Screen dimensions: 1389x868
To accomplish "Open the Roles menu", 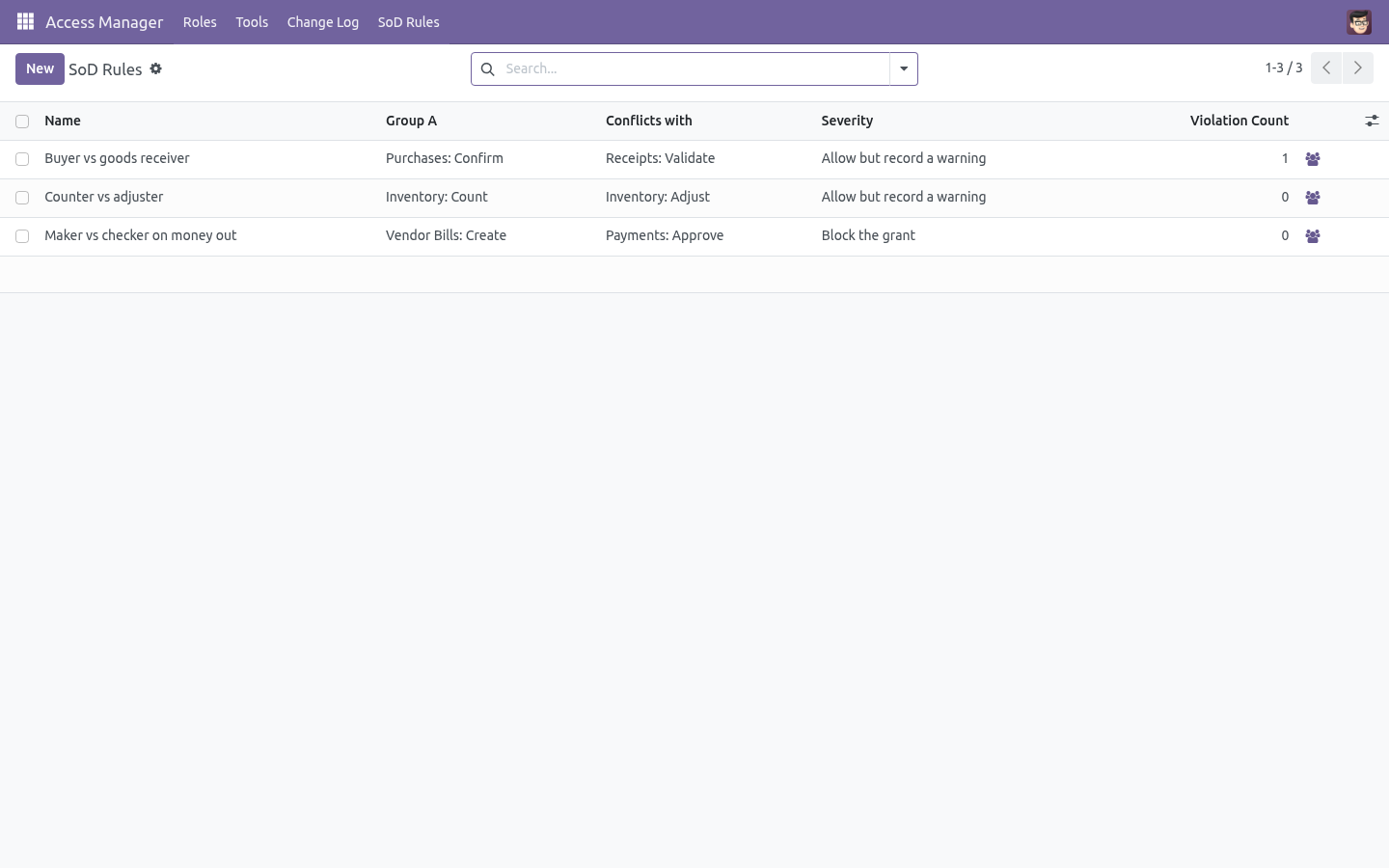I will click(200, 21).
